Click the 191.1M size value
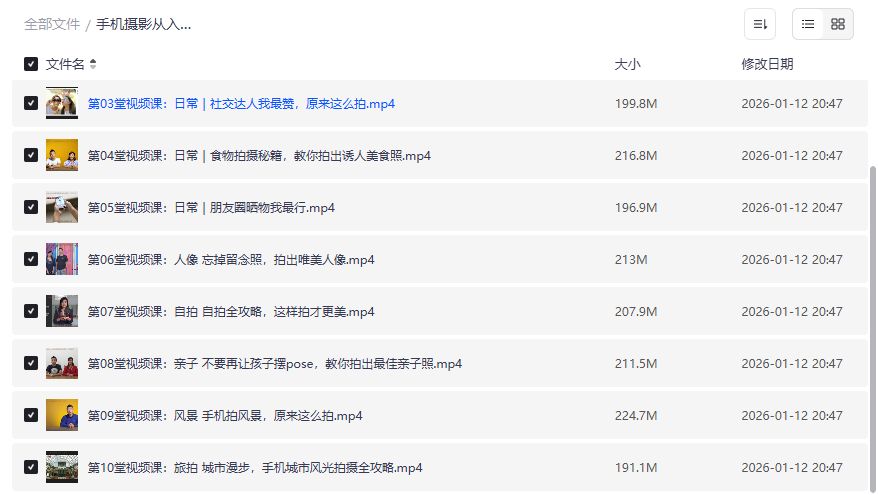878x495 pixels. [x=636, y=468]
